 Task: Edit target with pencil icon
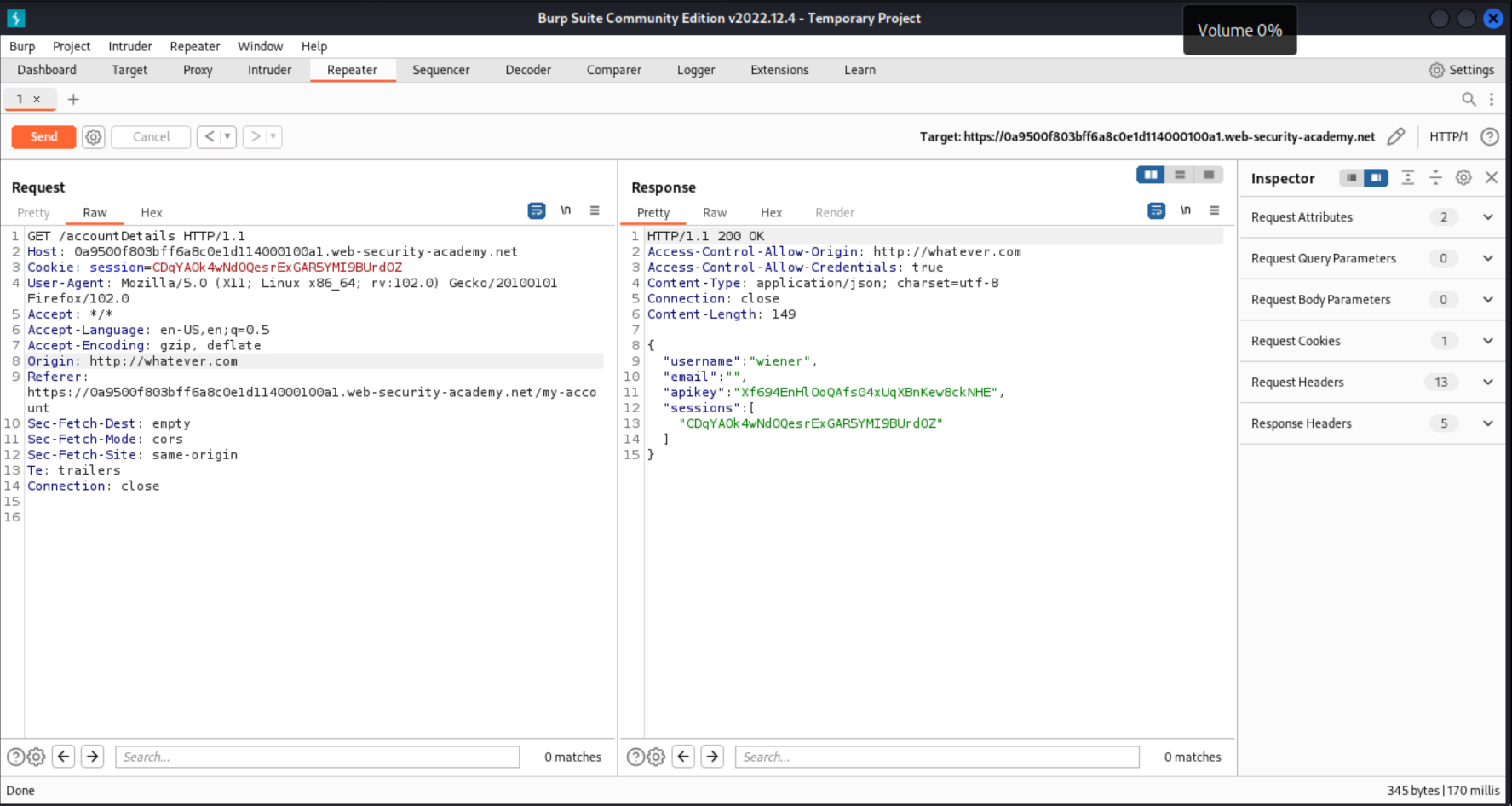pos(1395,136)
